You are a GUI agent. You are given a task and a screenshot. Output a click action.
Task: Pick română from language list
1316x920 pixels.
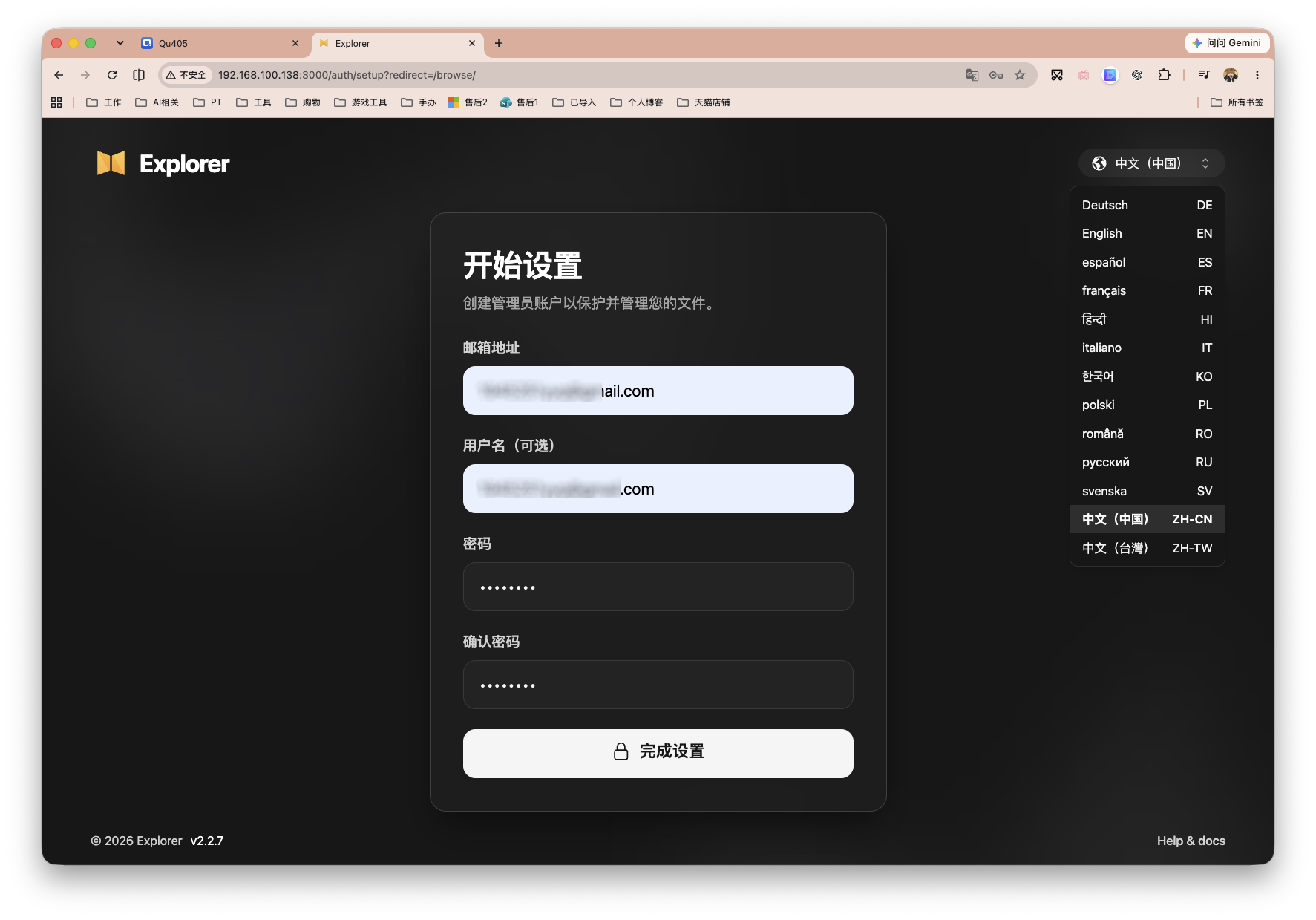point(1147,434)
